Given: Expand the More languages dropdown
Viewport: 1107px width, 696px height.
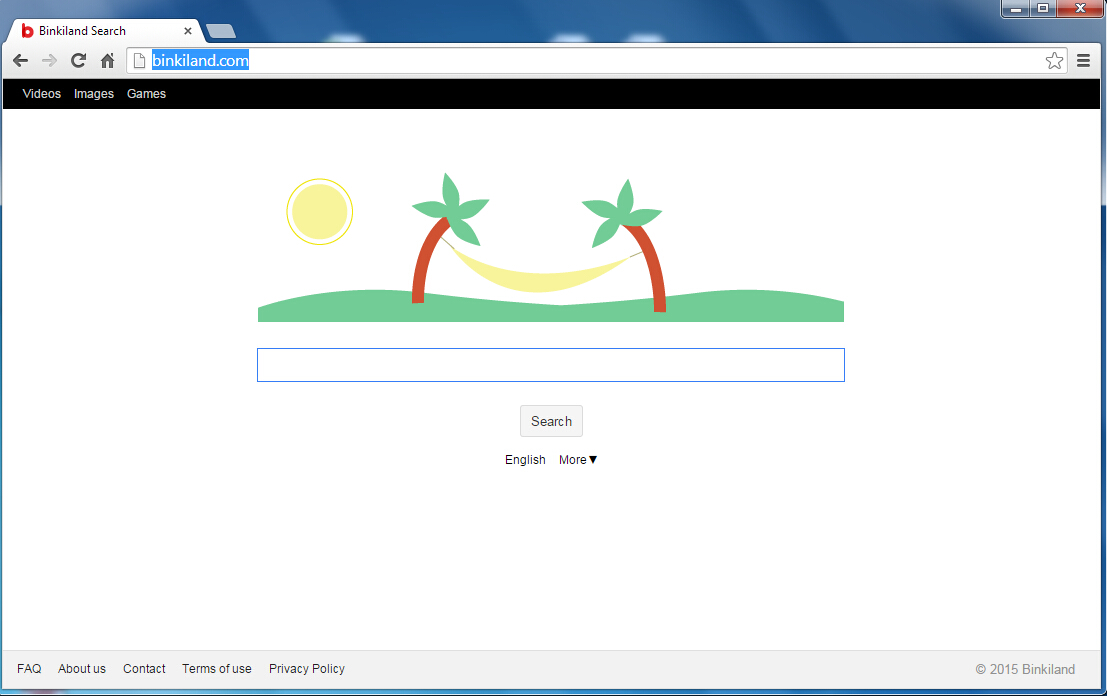Looking at the screenshot, I should [x=578, y=460].
